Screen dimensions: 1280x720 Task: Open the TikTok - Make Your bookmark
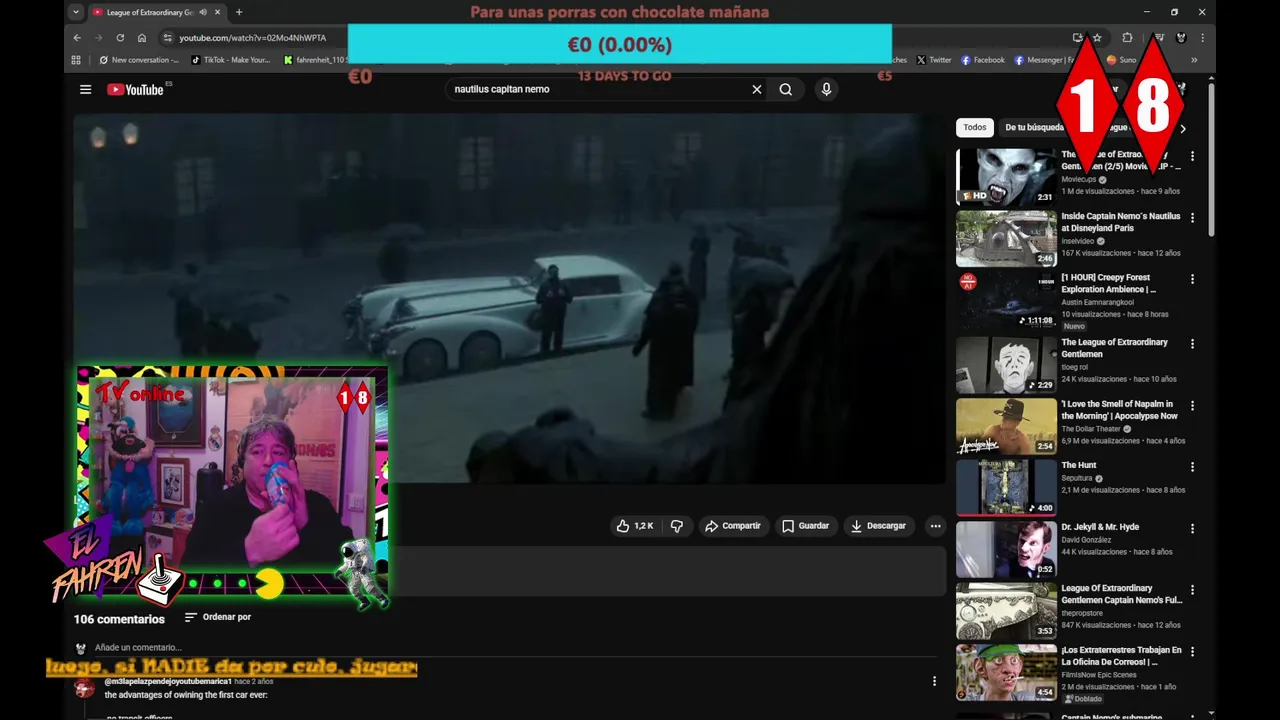click(x=231, y=60)
